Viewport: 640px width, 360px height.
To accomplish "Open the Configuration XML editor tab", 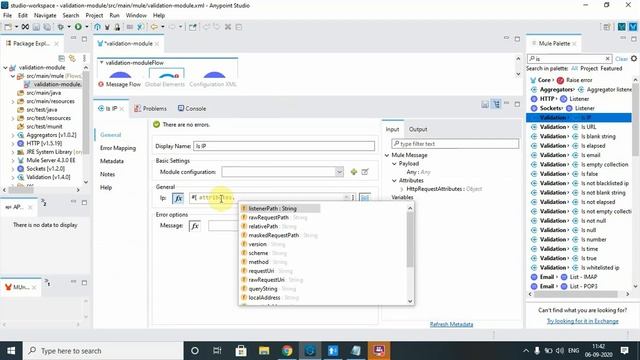I will tap(213, 84).
